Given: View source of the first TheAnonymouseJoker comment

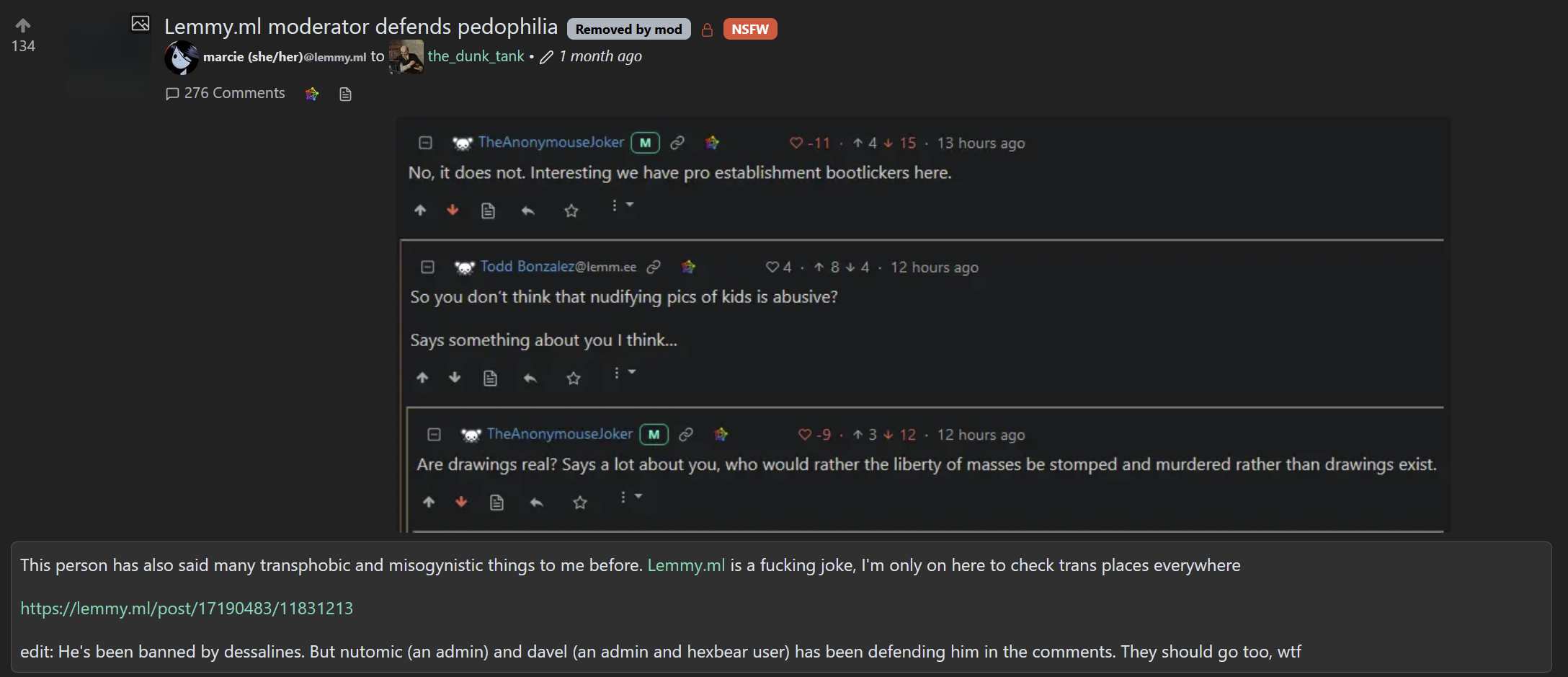Looking at the screenshot, I should pyautogui.click(x=488, y=211).
